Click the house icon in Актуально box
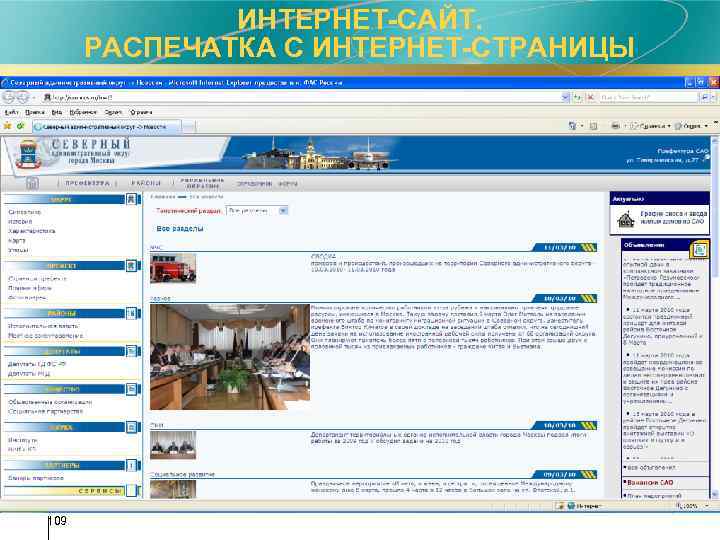This screenshot has height=540, width=720. tap(625, 219)
